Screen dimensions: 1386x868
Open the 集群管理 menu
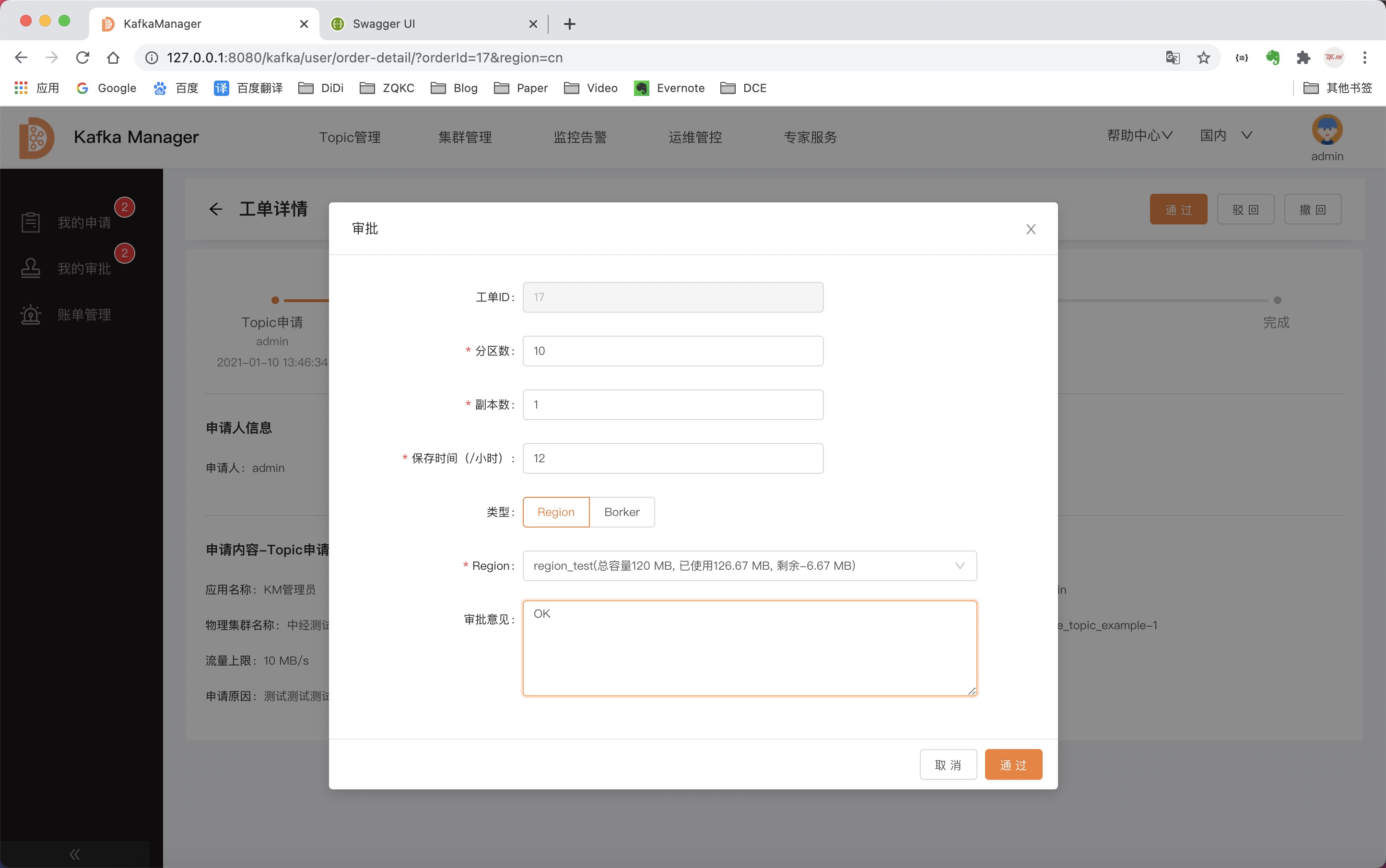tap(465, 137)
